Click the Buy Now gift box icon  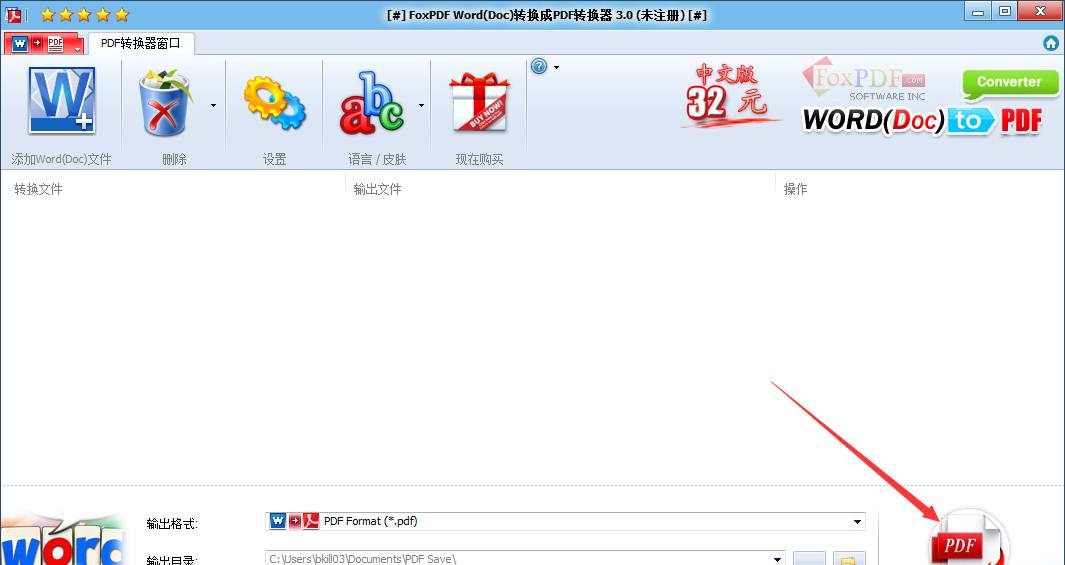[480, 102]
